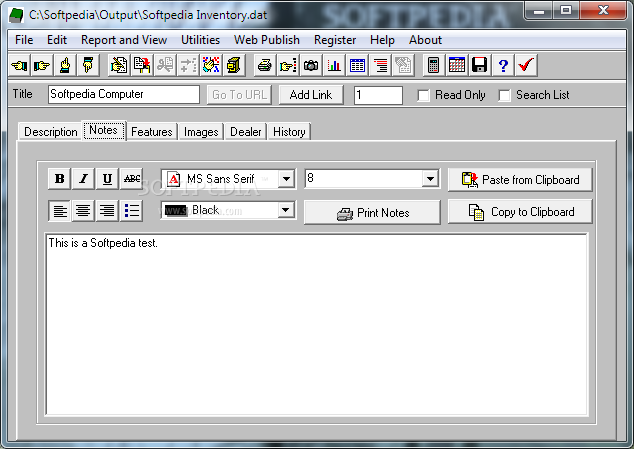Open the Edit menu
Image resolution: width=634 pixels, height=449 pixels.
(57, 40)
